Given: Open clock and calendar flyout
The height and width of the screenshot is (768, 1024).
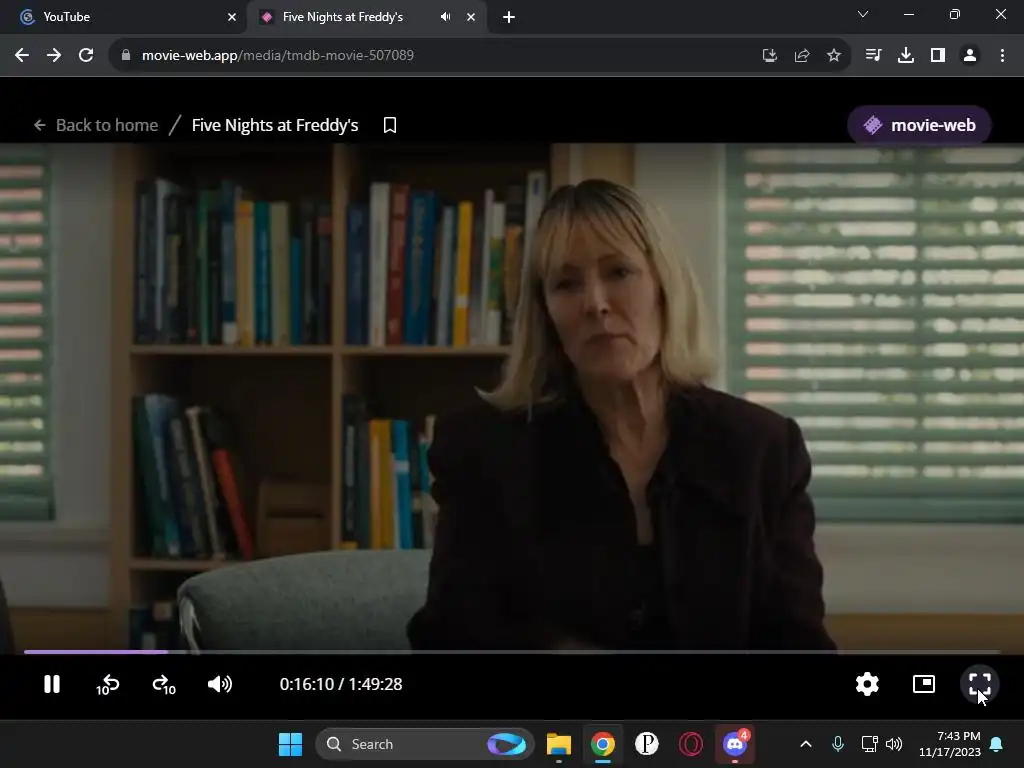Looking at the screenshot, I should (x=950, y=744).
